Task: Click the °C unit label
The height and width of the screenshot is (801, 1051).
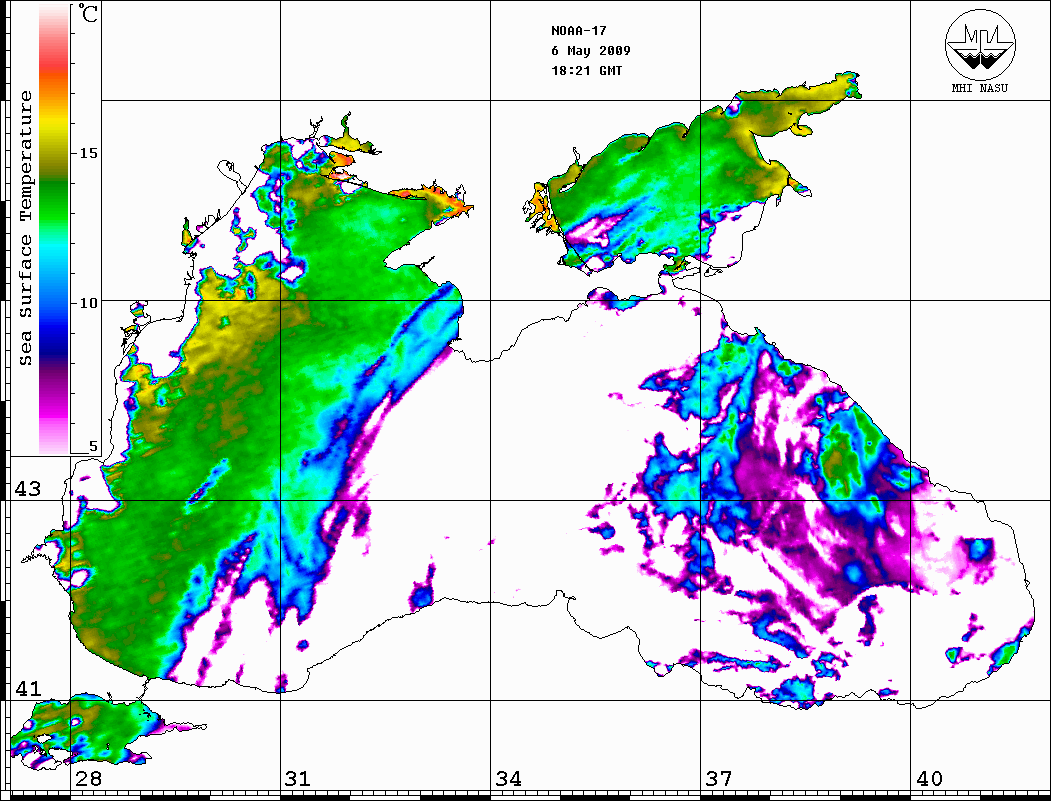Action: 88,13
